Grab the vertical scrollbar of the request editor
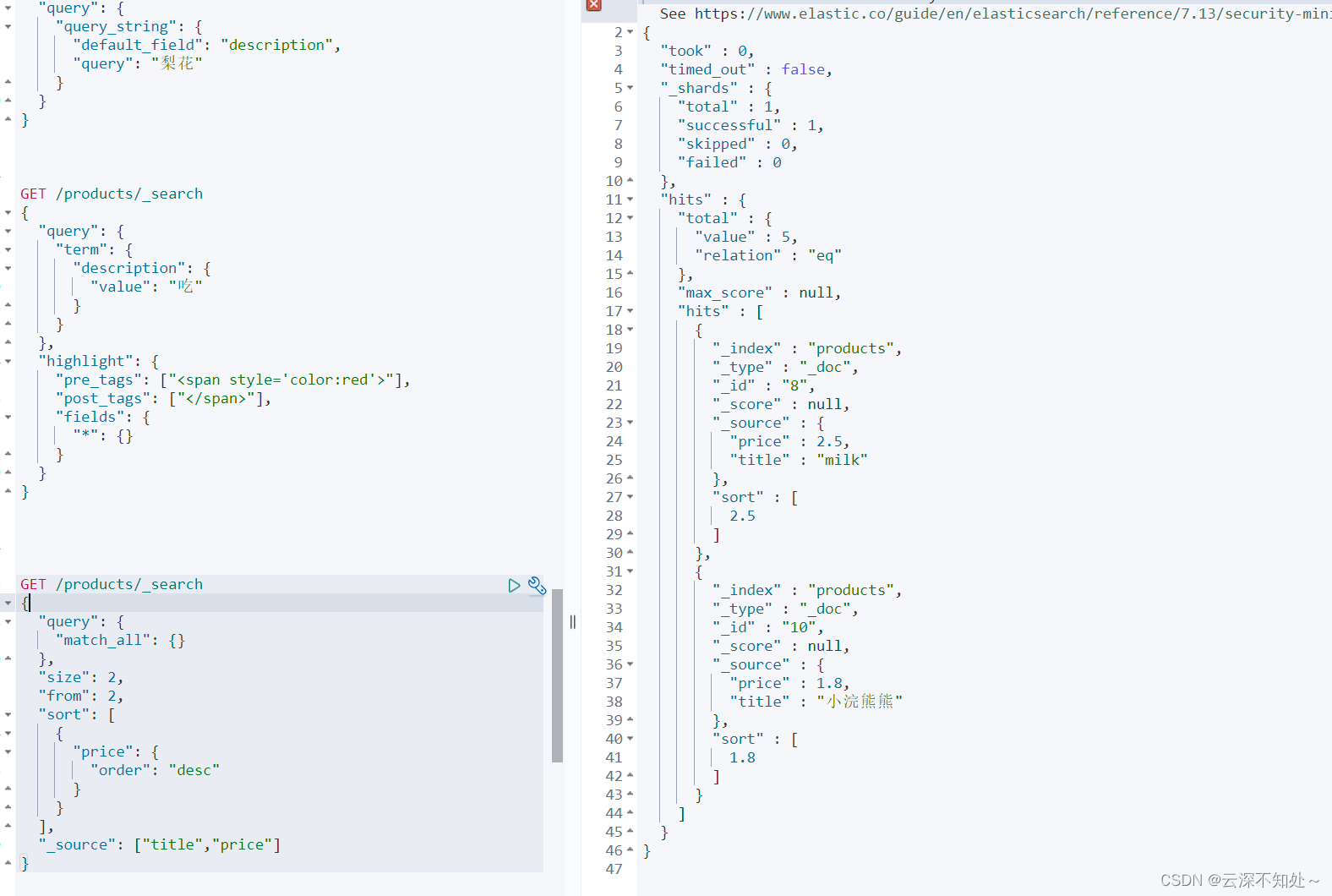 (557, 676)
